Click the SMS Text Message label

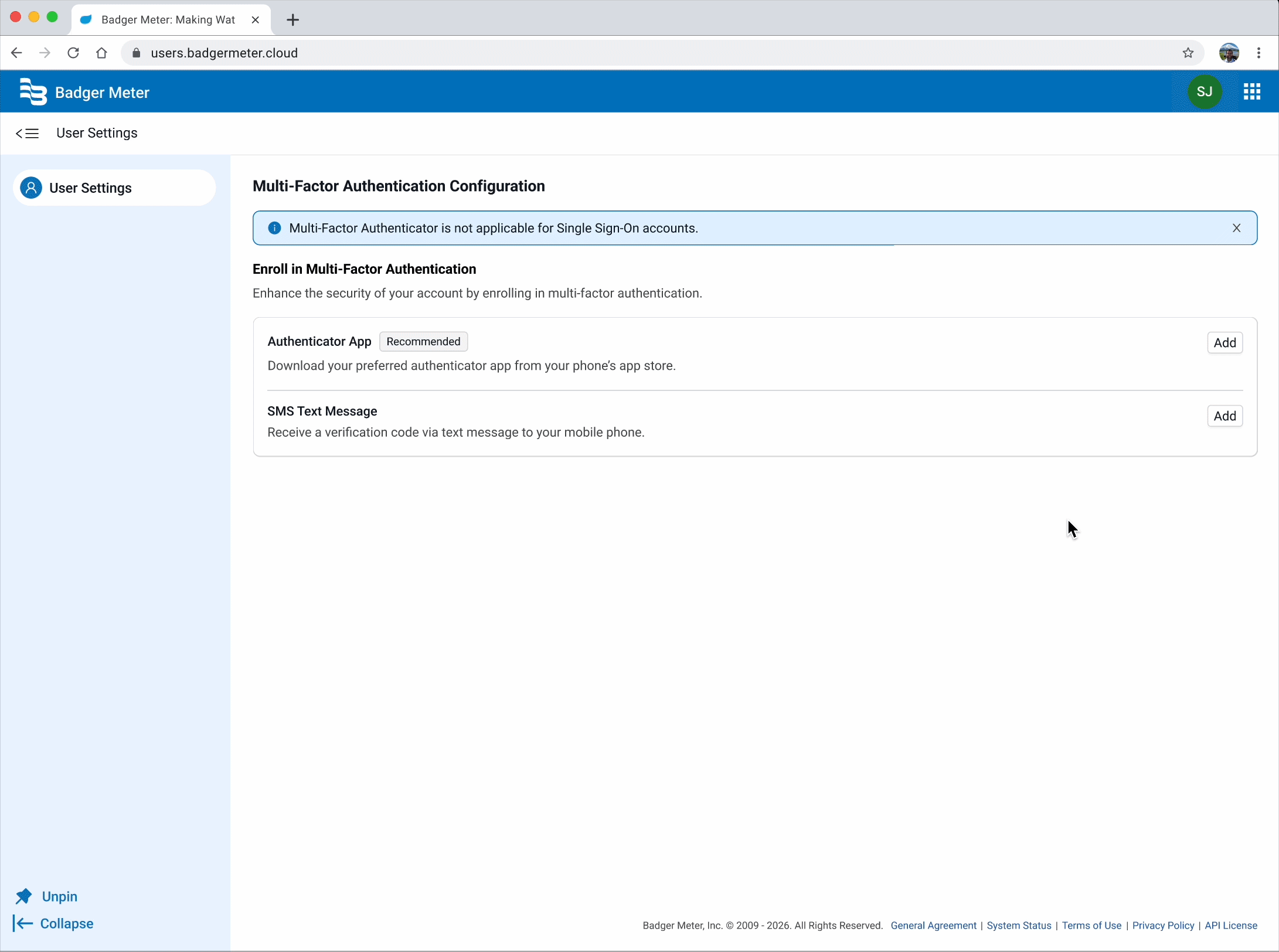(x=322, y=412)
